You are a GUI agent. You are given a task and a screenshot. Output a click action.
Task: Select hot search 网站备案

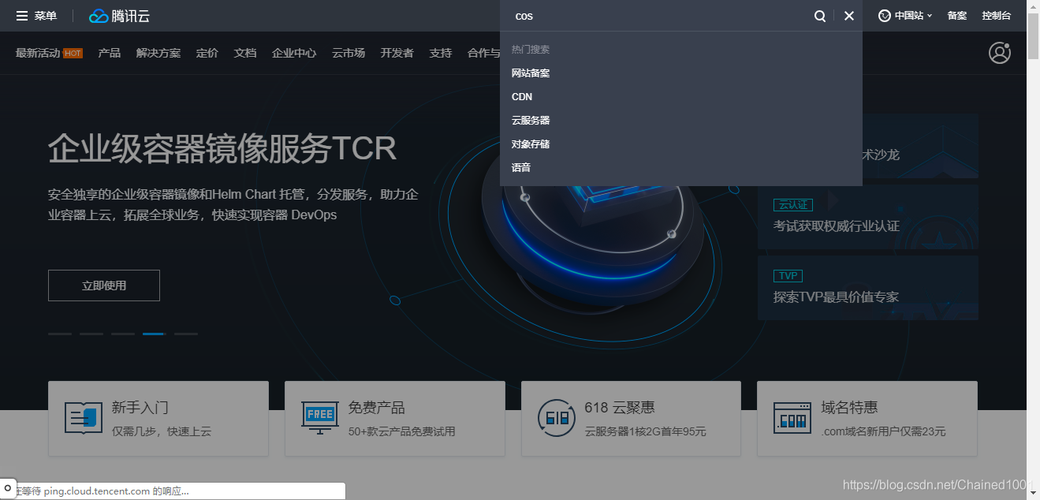point(531,73)
